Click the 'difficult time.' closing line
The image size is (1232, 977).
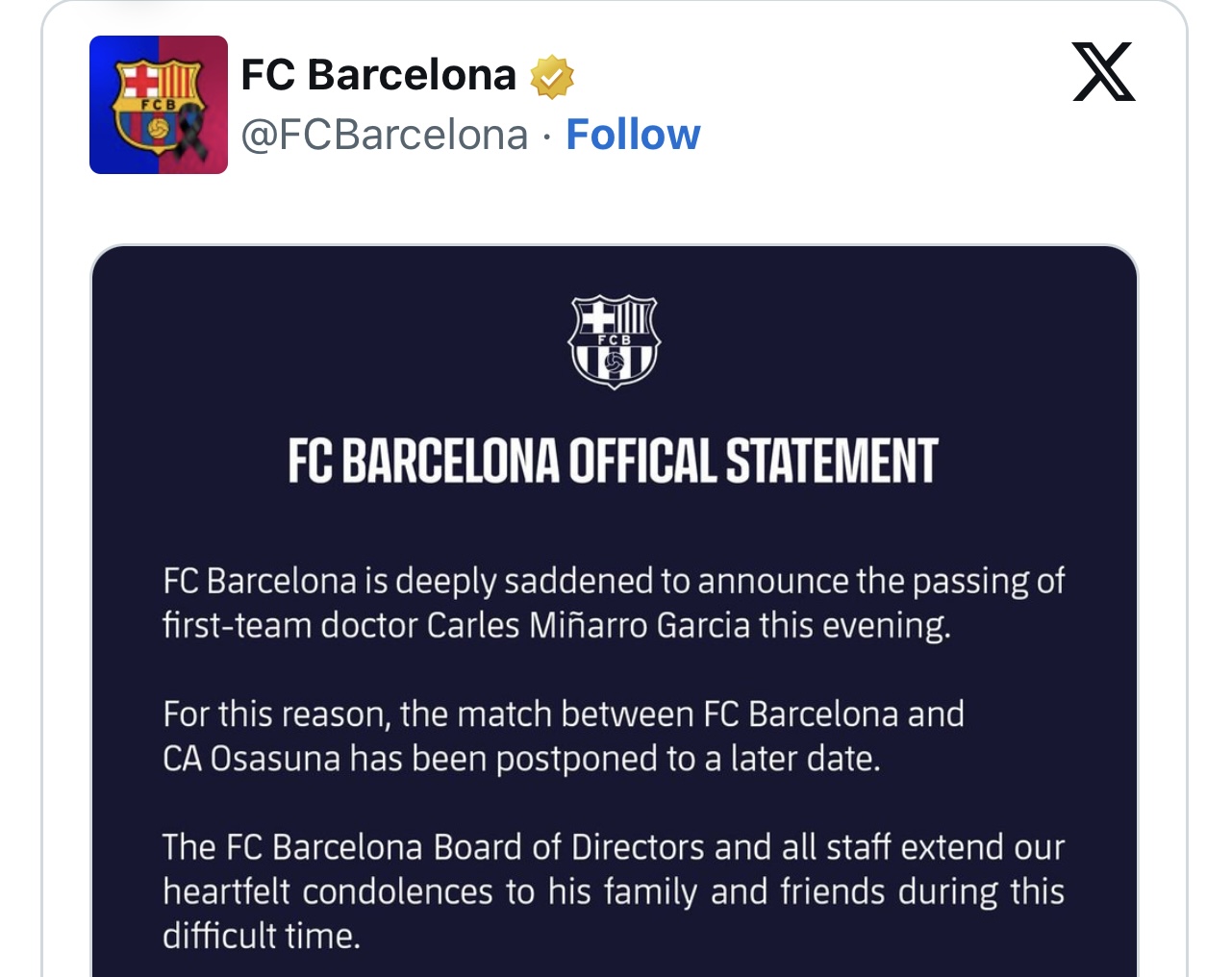tap(262, 936)
